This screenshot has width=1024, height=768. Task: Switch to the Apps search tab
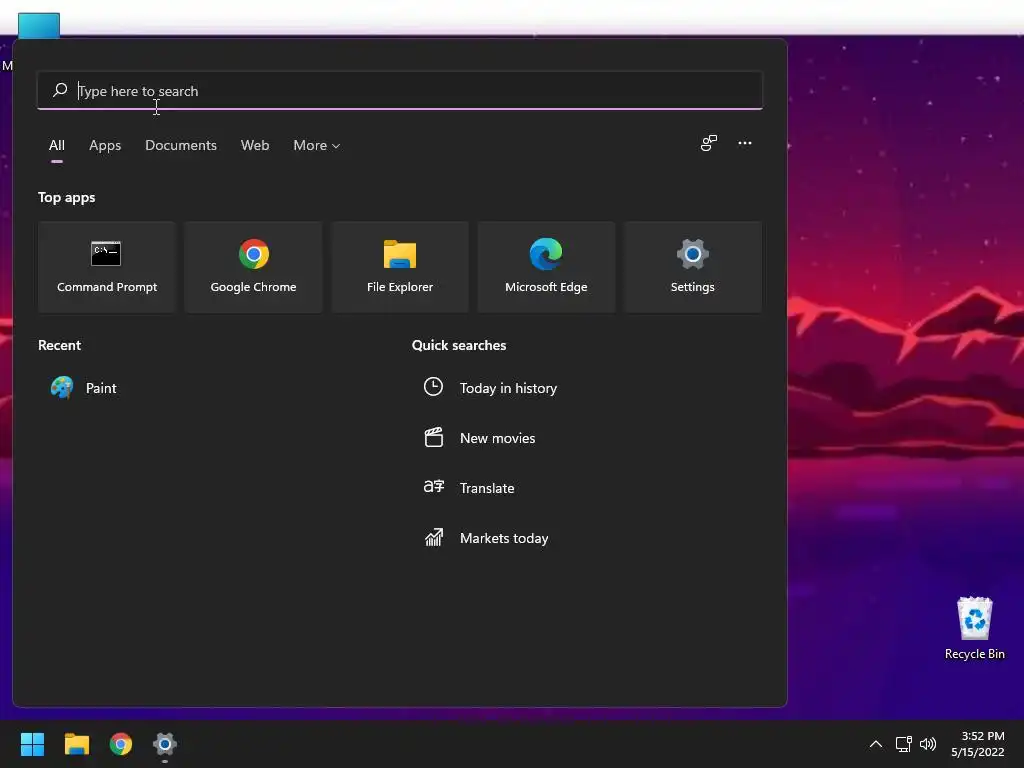(x=105, y=145)
